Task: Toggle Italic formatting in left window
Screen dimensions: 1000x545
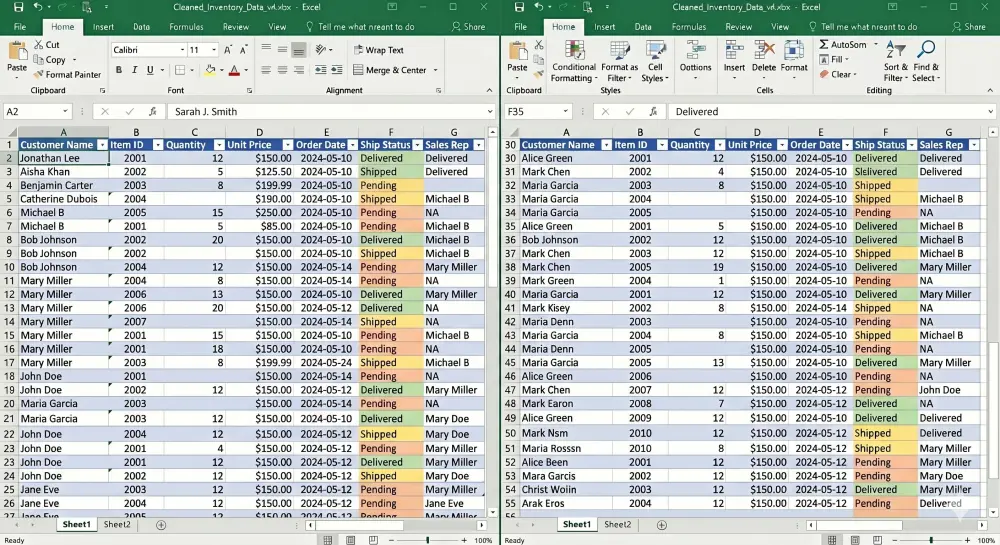Action: (135, 70)
